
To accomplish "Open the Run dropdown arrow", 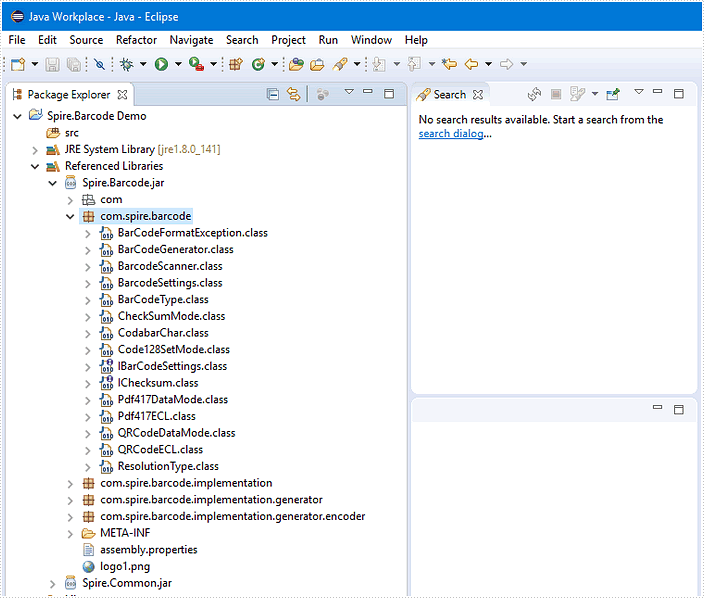I will (178, 64).
